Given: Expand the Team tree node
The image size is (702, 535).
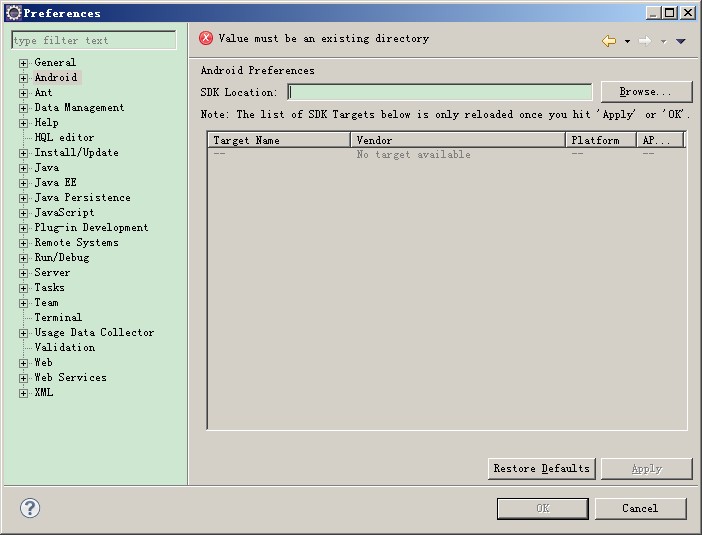Looking at the screenshot, I should [x=23, y=303].
